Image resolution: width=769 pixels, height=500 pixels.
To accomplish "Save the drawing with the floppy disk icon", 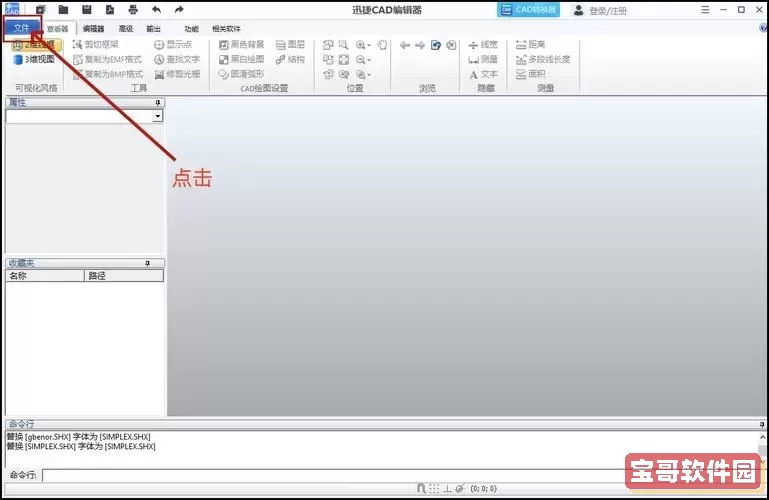I will tap(87, 9).
